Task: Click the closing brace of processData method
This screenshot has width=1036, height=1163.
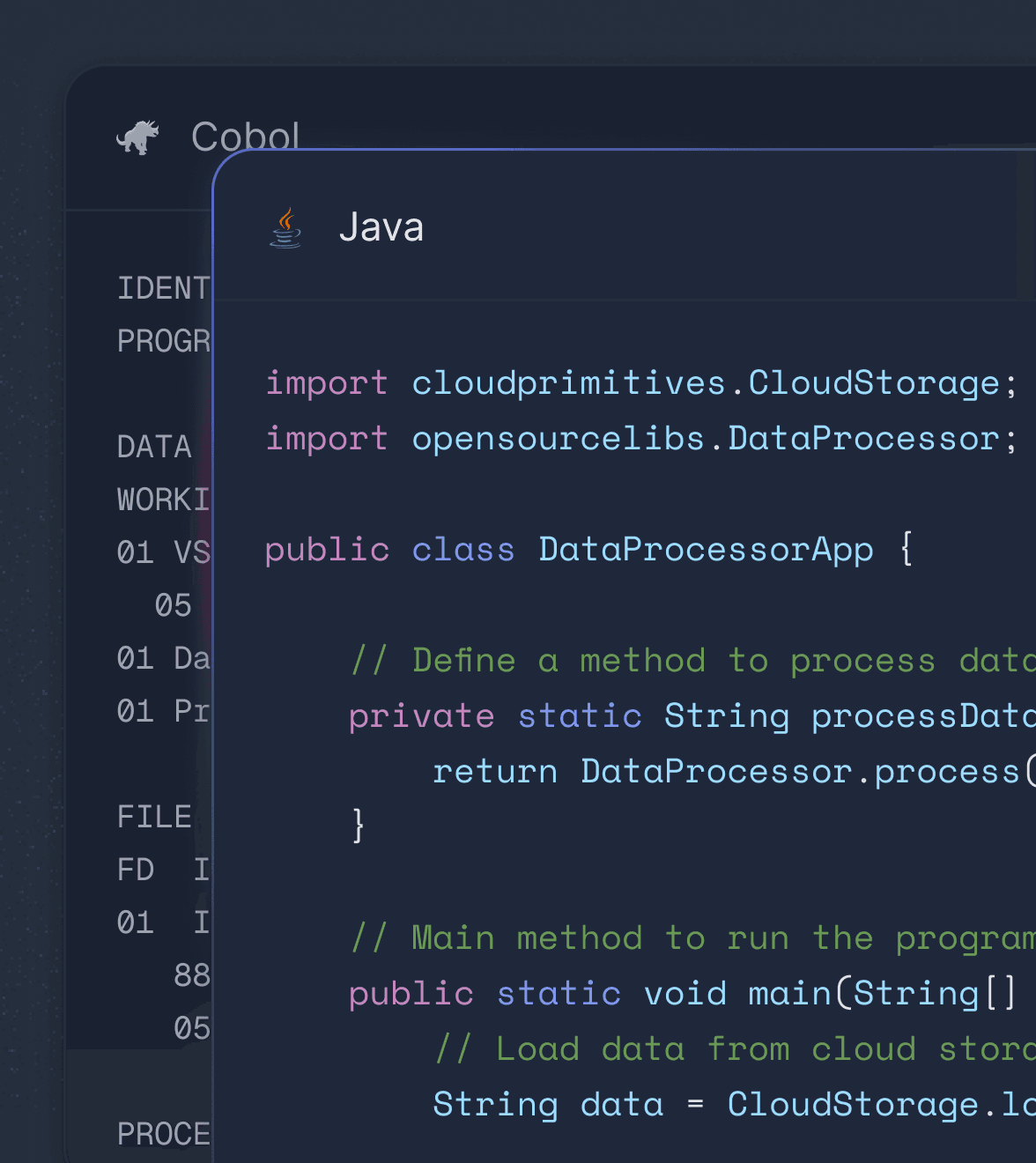Action: (358, 826)
